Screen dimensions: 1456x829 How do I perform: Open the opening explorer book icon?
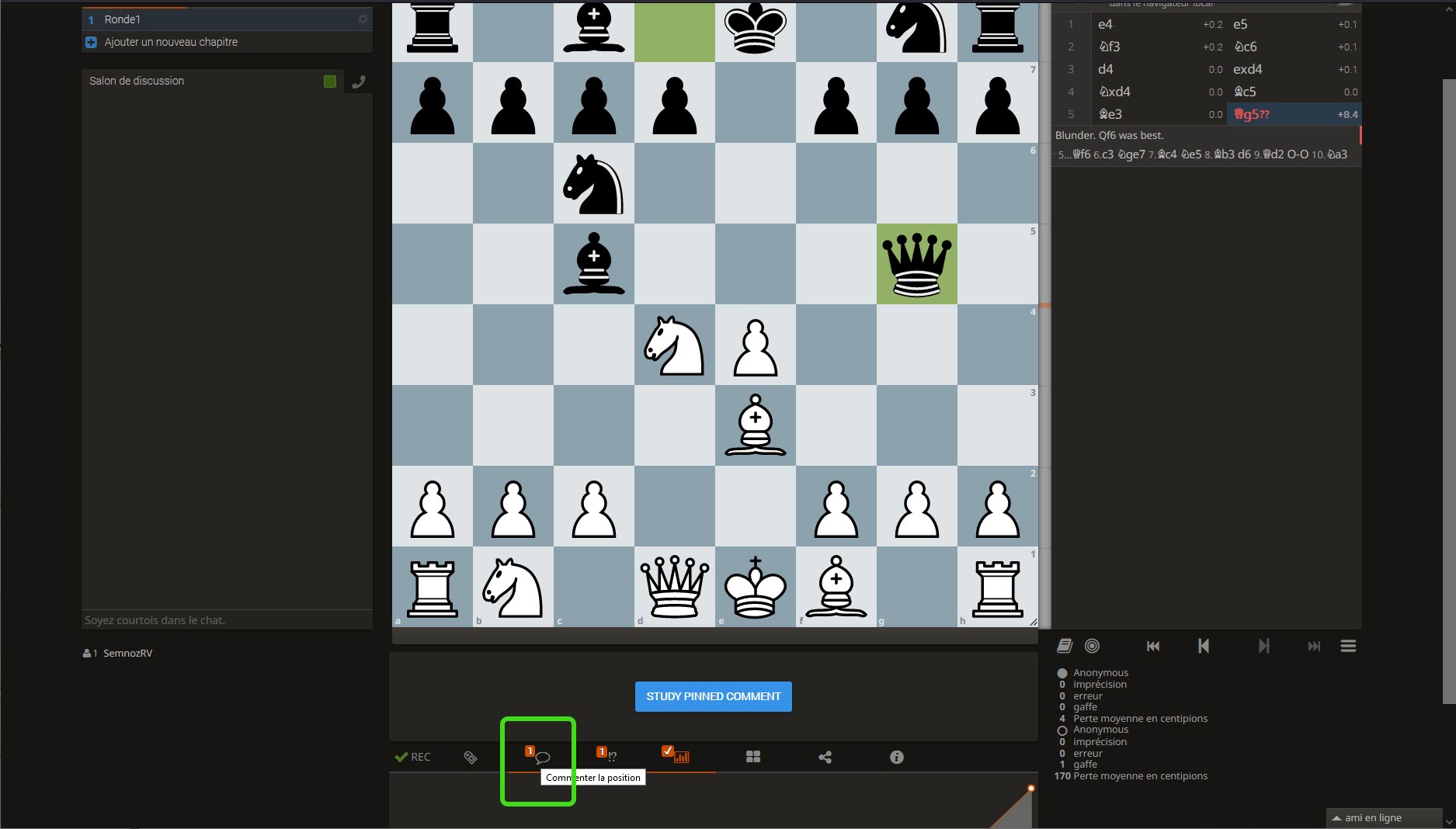point(1065,646)
